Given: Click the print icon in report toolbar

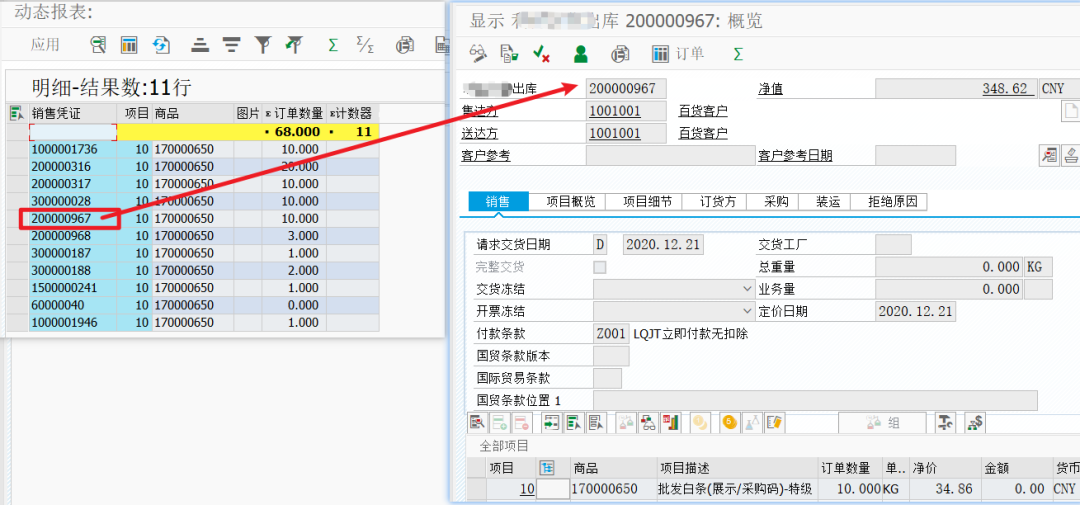Looking at the screenshot, I should (x=405, y=45).
